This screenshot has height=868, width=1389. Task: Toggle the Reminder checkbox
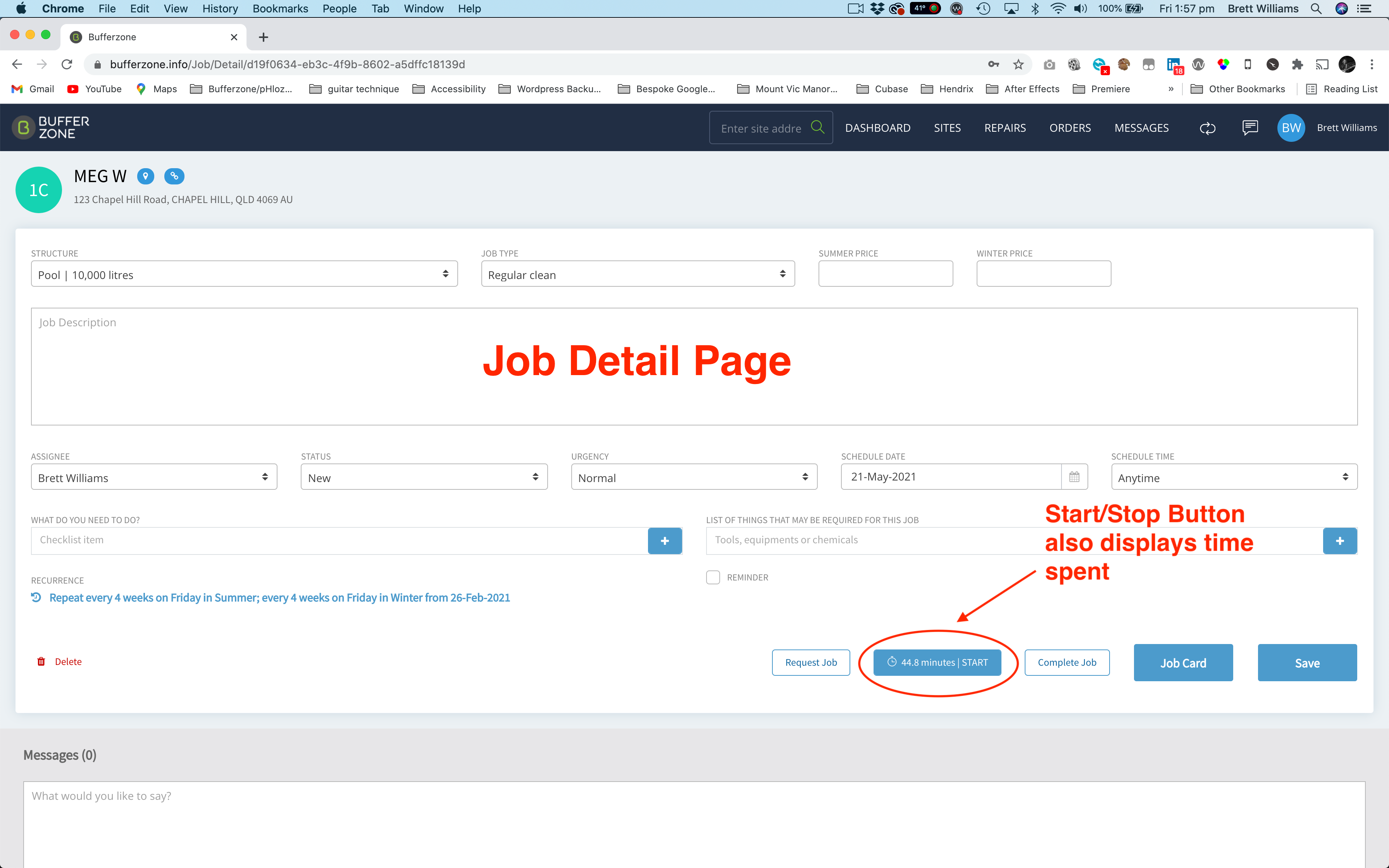pyautogui.click(x=713, y=577)
